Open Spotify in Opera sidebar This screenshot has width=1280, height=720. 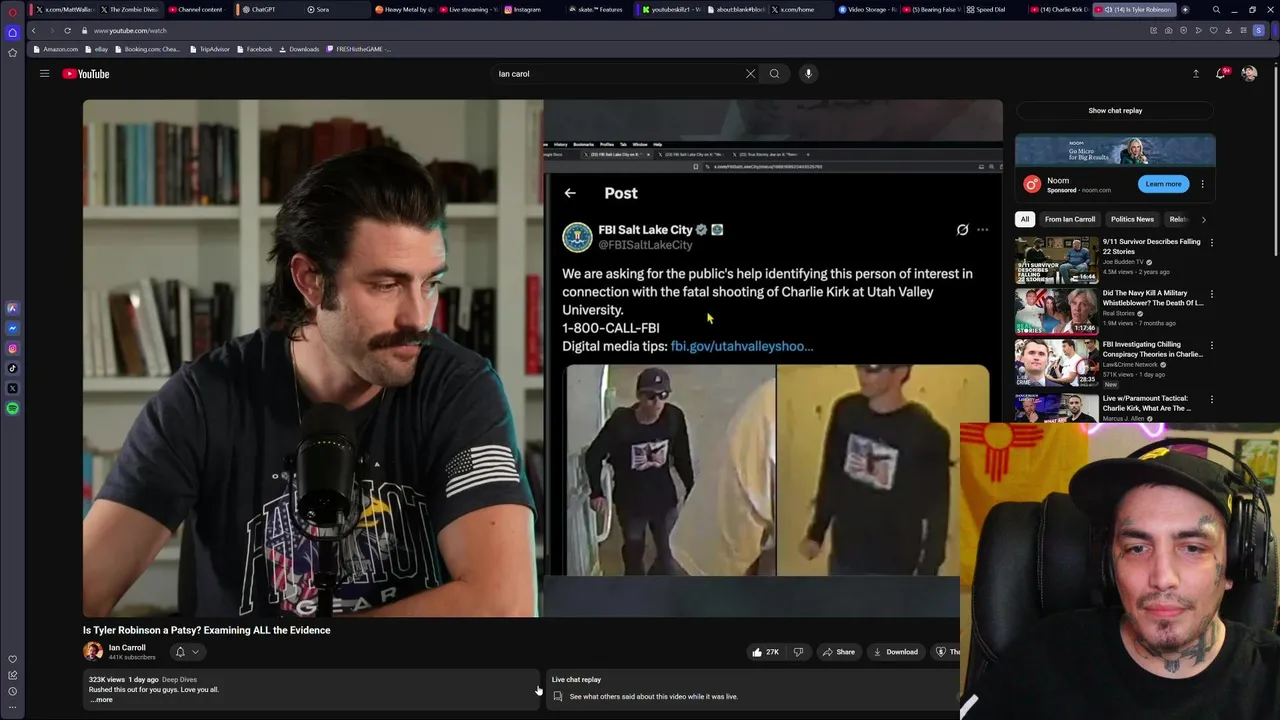12,408
